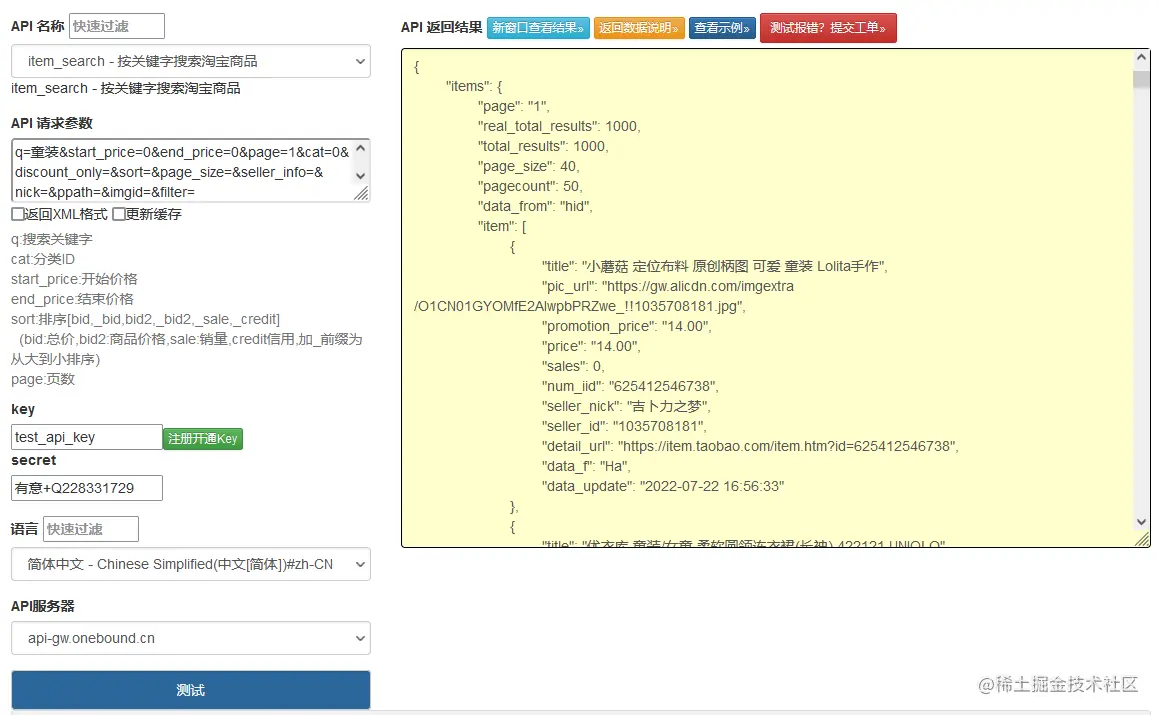Click the 语言 quick filter input
The height and width of the screenshot is (715, 1159).
91,529
